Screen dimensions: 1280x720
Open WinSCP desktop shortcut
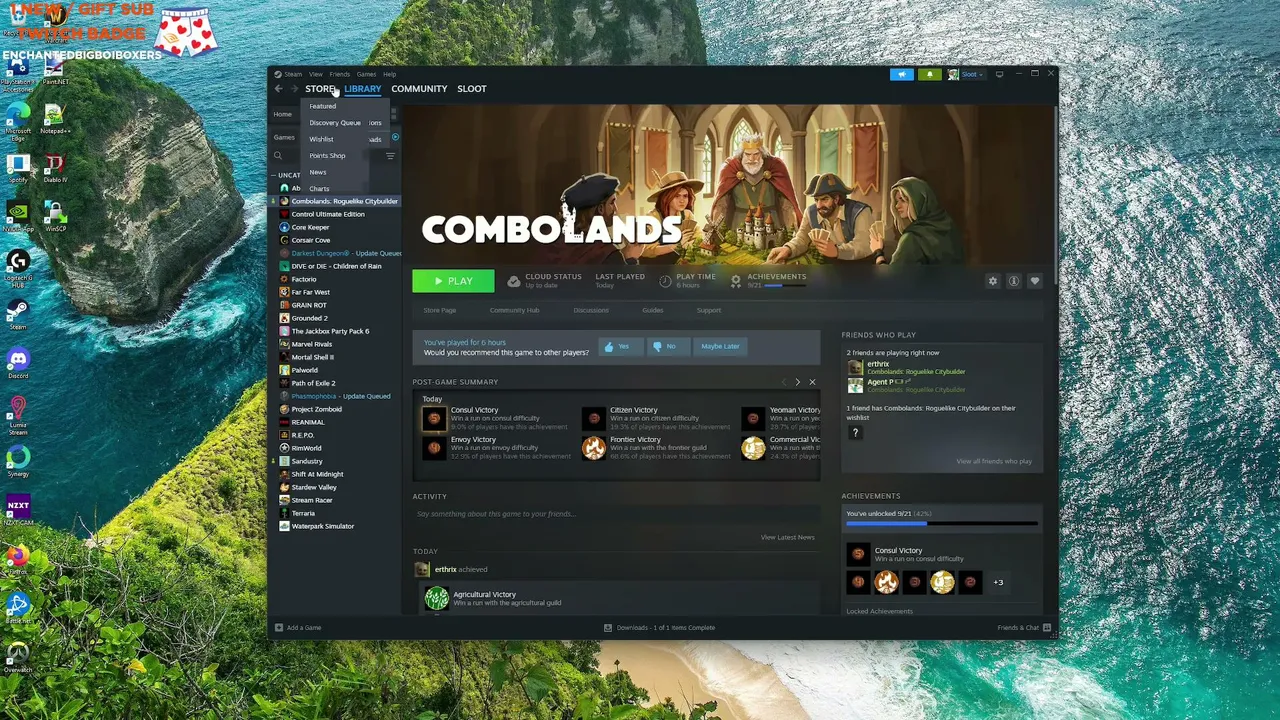click(x=55, y=216)
